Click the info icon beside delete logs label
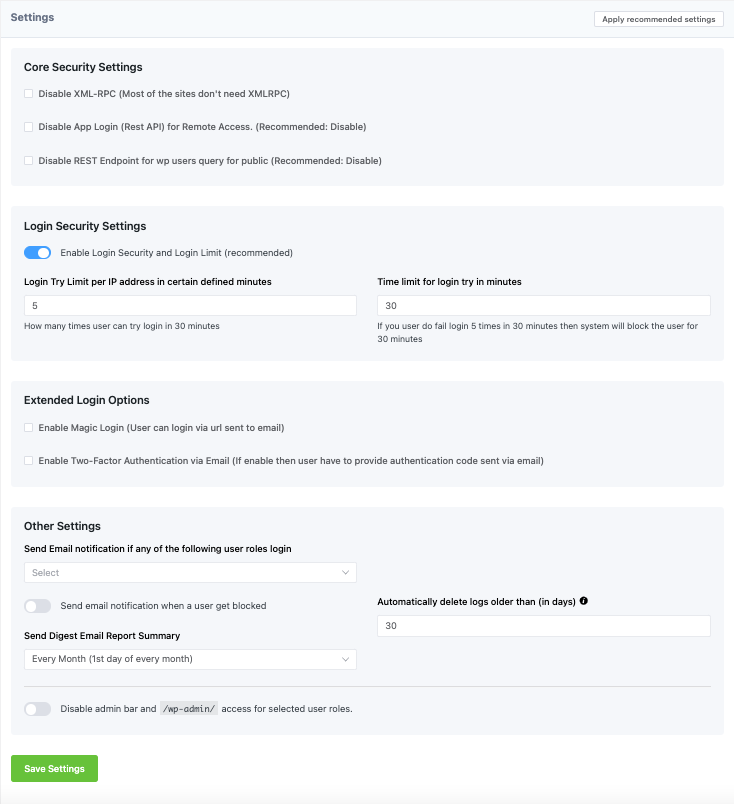Viewport: 734px width, 804px height. [x=584, y=602]
